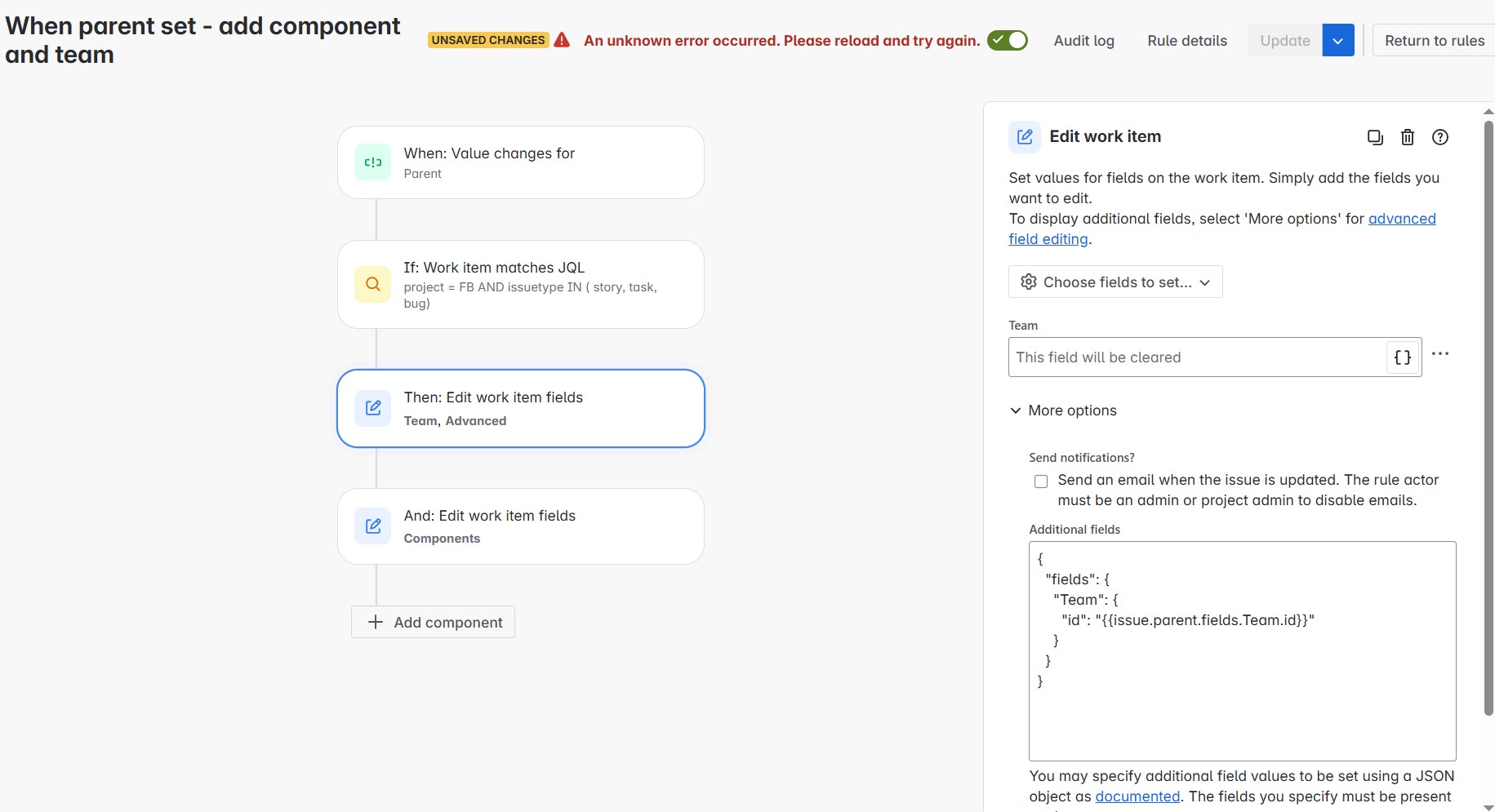This screenshot has width=1495, height=812.
Task: Click the UNSAVED CHANGES badge
Action: coord(488,40)
